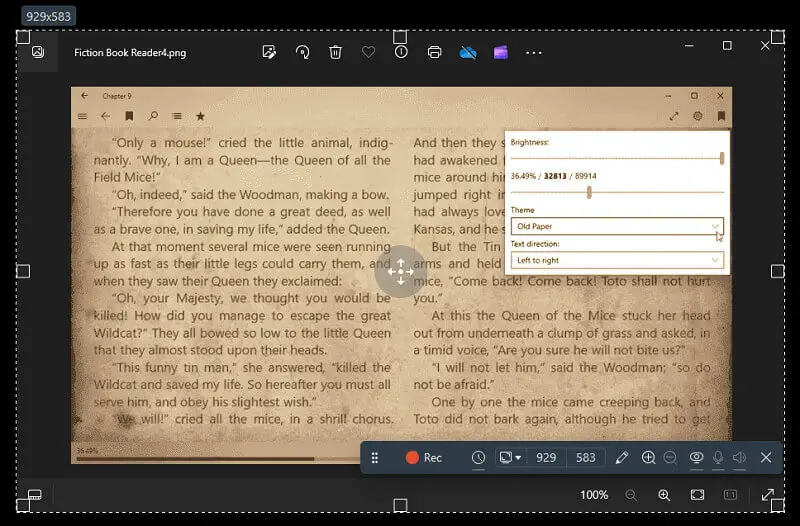Screen dimensions: 800x526
Task: Click the height field showing 583
Action: coord(586,458)
